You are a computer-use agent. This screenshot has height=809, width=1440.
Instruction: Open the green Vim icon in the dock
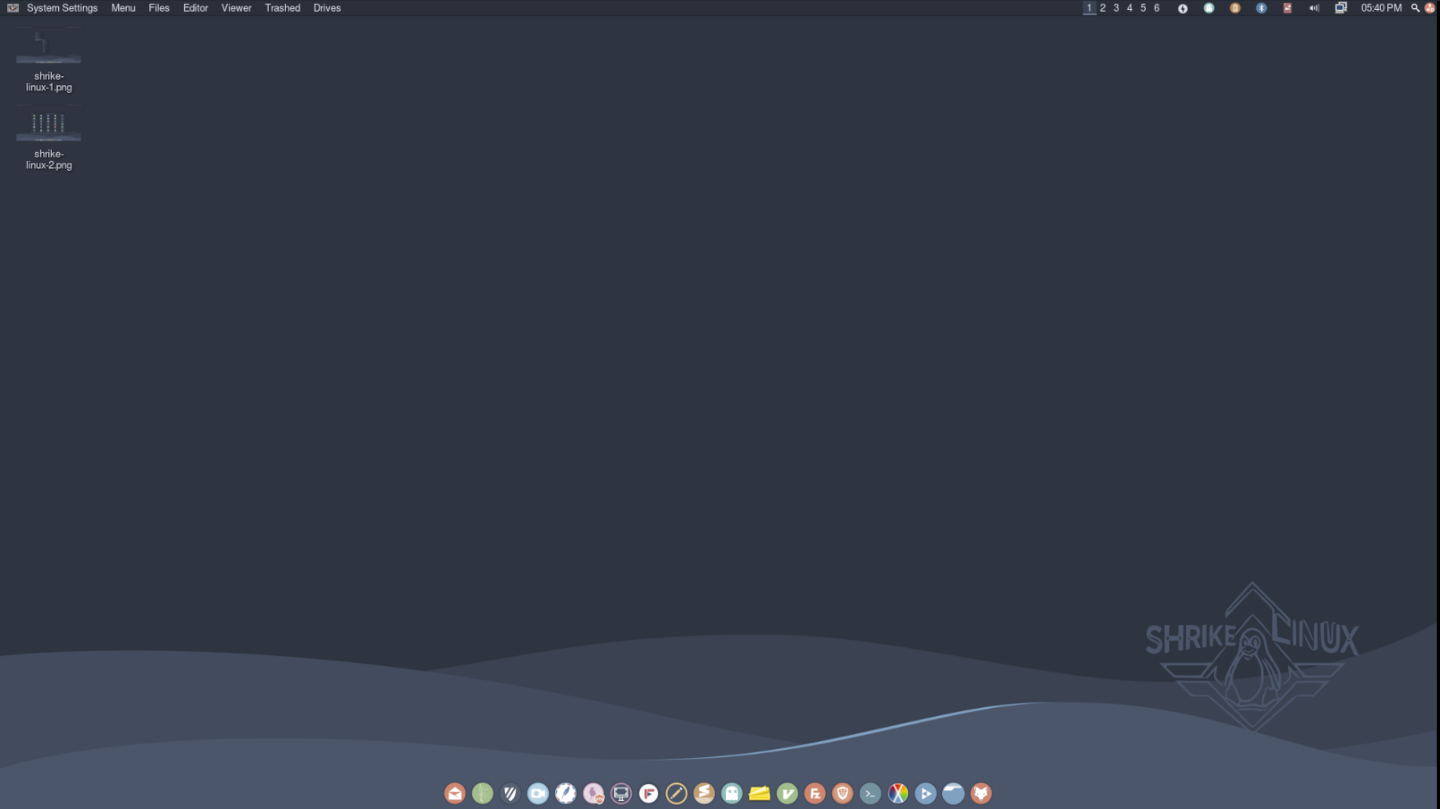(x=787, y=794)
